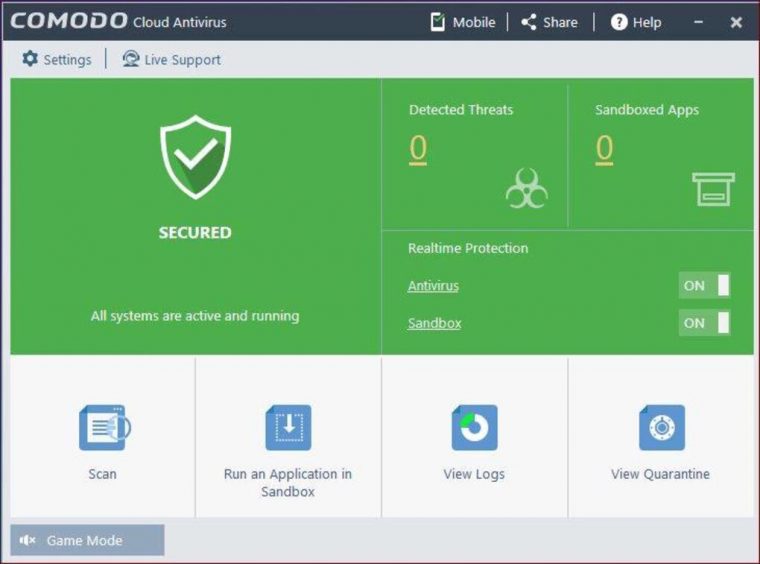The image size is (760, 564).
Task: Click the Scan tile icon
Action: point(105,427)
